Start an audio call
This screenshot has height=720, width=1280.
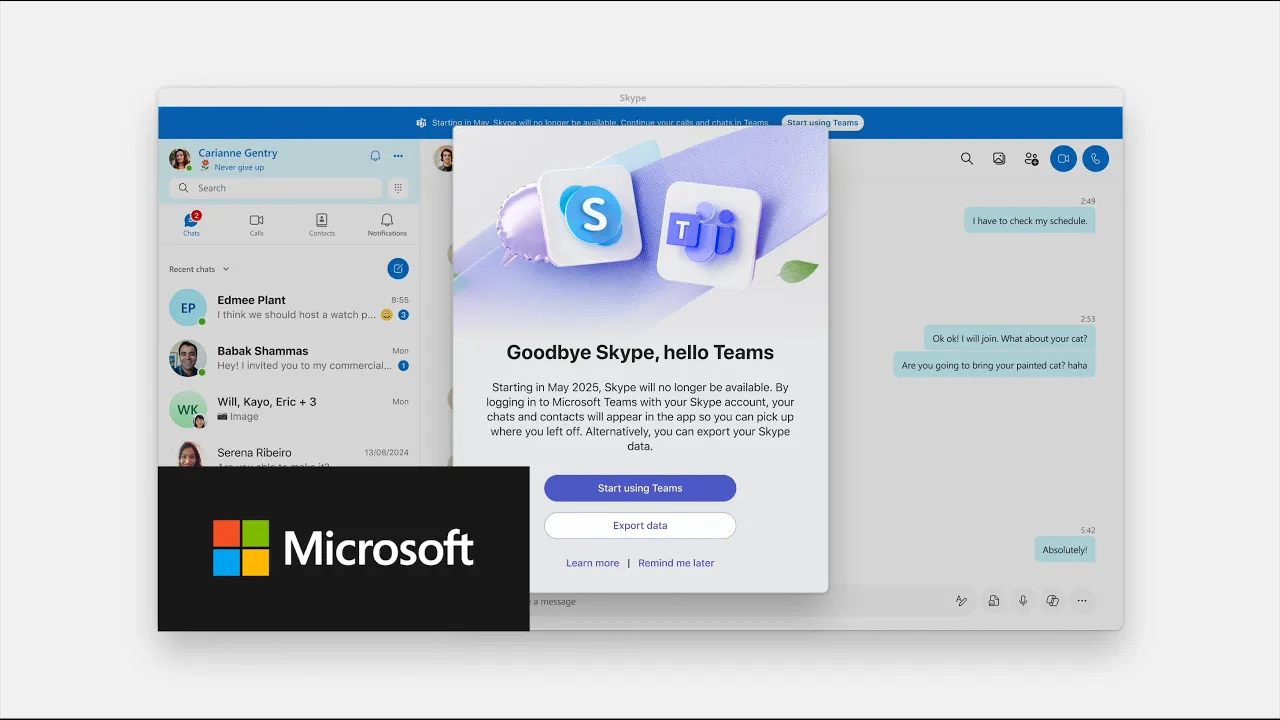pos(1096,158)
